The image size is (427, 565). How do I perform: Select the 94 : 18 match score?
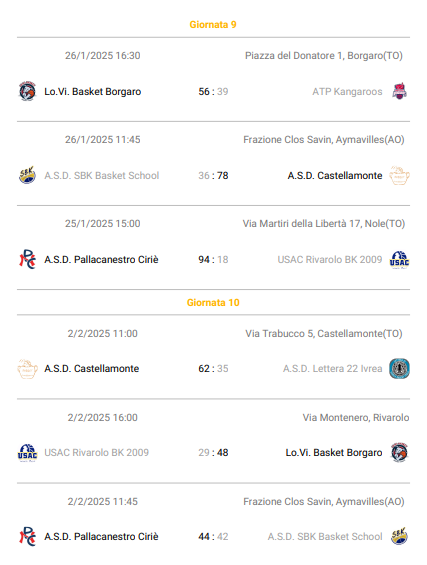pos(213,259)
